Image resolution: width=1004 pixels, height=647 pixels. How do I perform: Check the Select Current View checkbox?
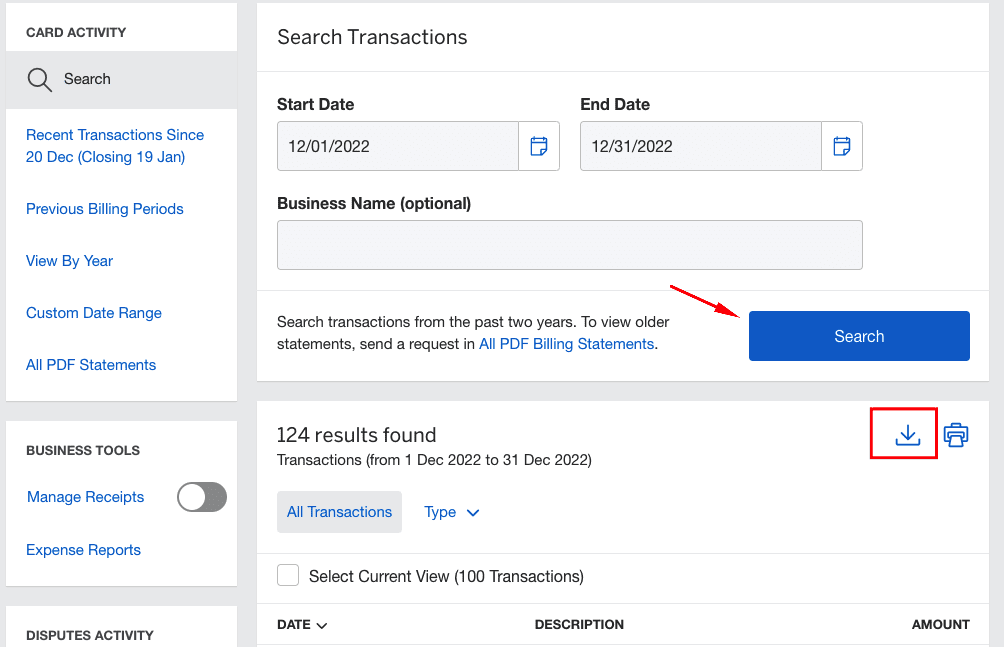point(288,575)
